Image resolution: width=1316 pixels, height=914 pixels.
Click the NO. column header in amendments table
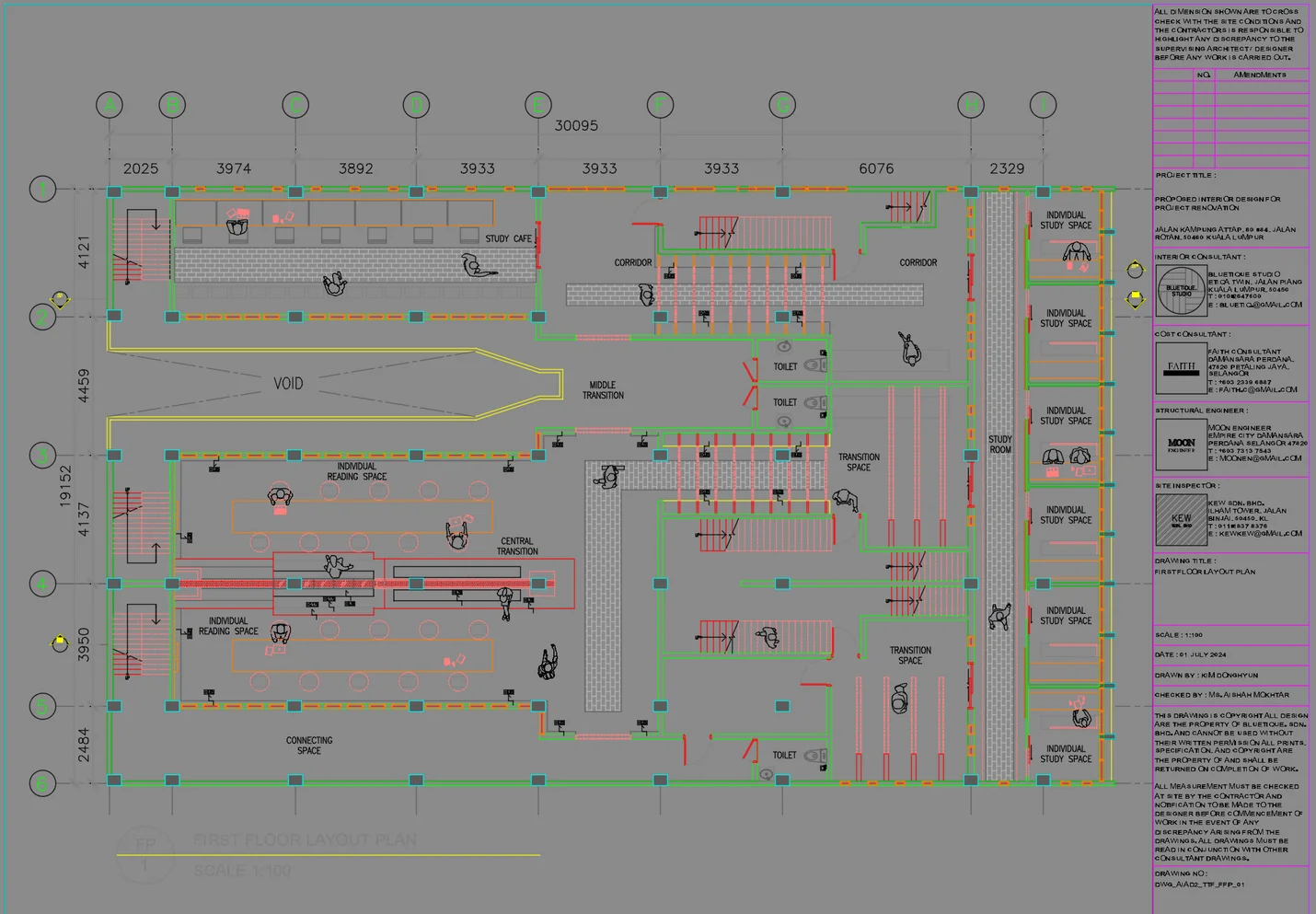1204,75
